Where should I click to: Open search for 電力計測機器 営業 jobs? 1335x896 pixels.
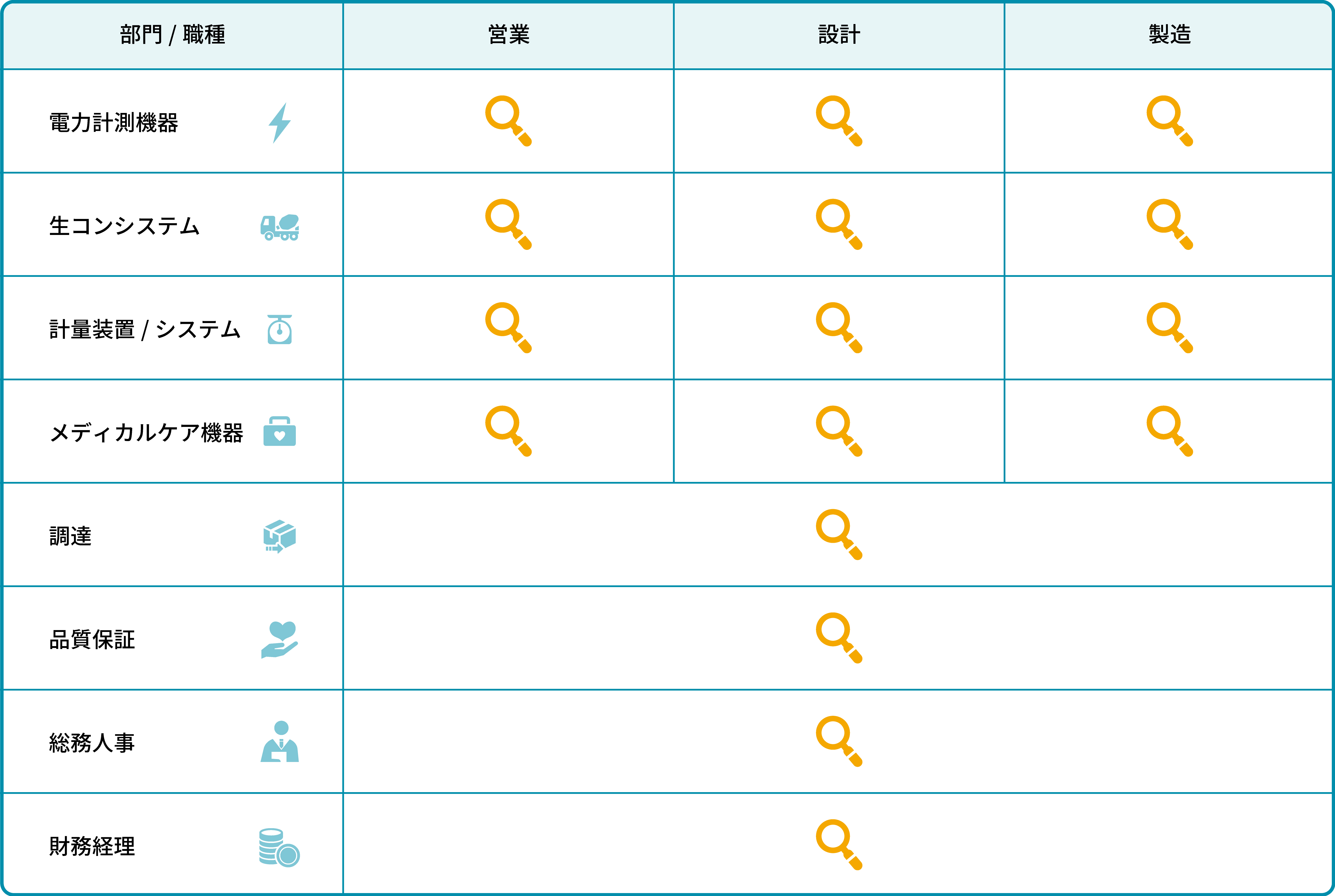[508, 121]
